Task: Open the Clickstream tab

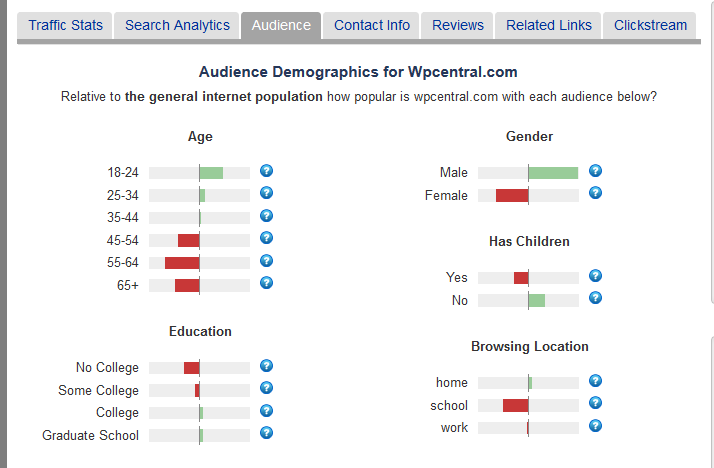Action: tap(650, 25)
